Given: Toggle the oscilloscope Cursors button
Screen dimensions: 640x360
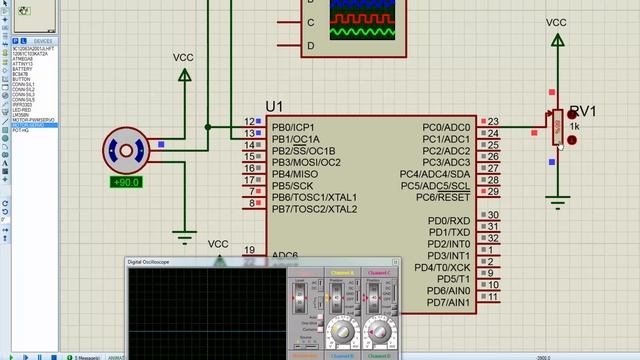Looking at the screenshot, I should [x=320, y=329].
